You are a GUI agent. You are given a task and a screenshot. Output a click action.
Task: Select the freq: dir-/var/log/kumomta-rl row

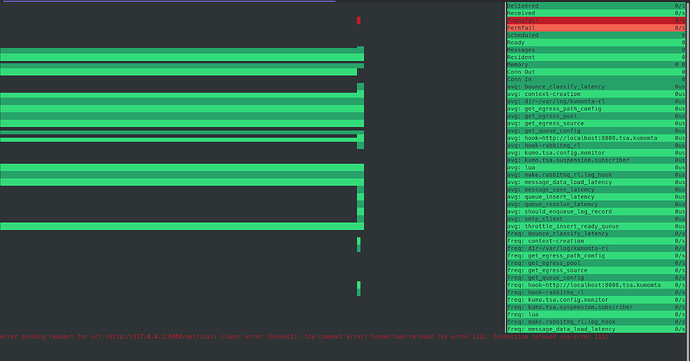pyautogui.click(x=596, y=248)
